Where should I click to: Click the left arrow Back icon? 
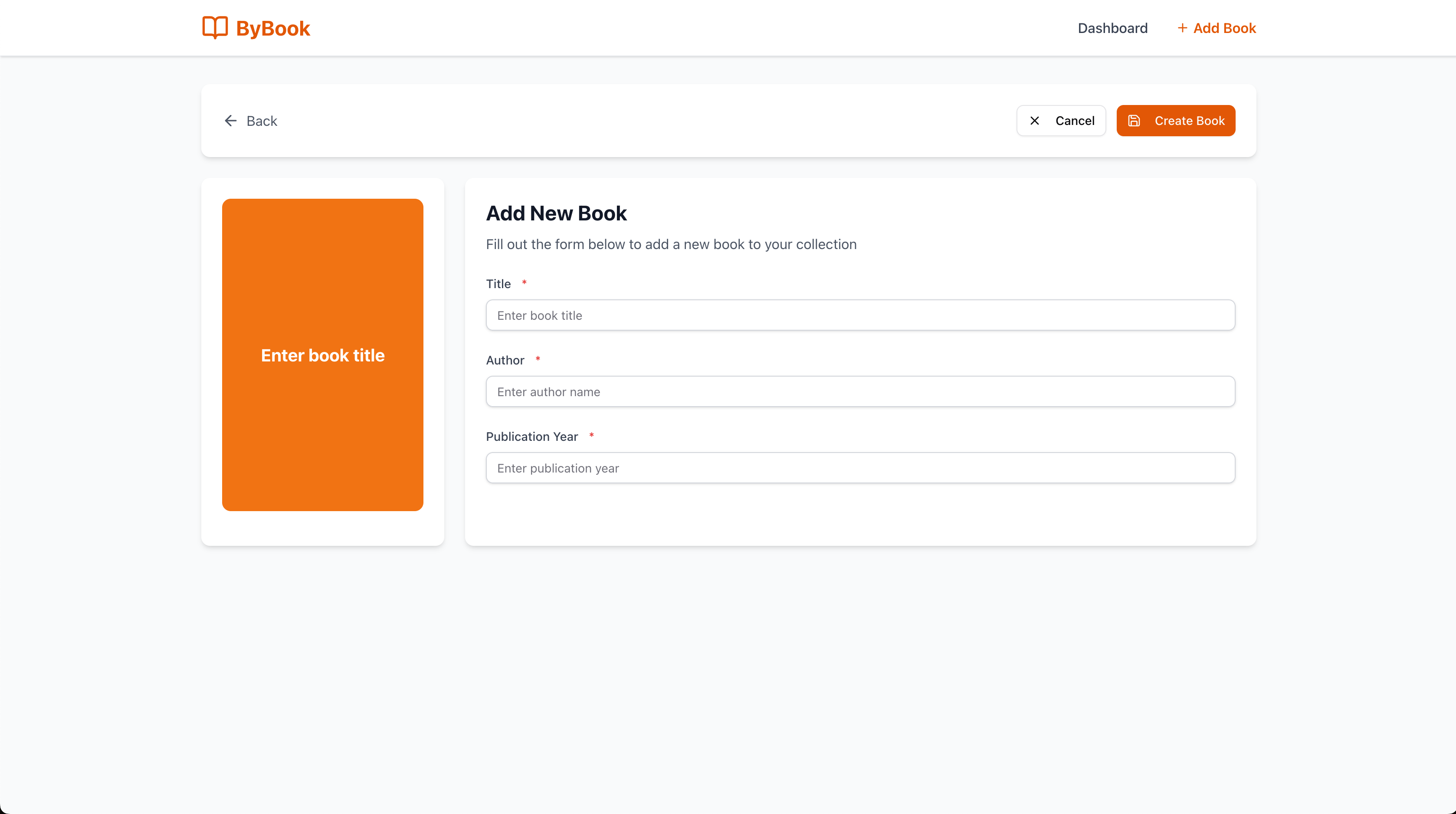tap(231, 121)
